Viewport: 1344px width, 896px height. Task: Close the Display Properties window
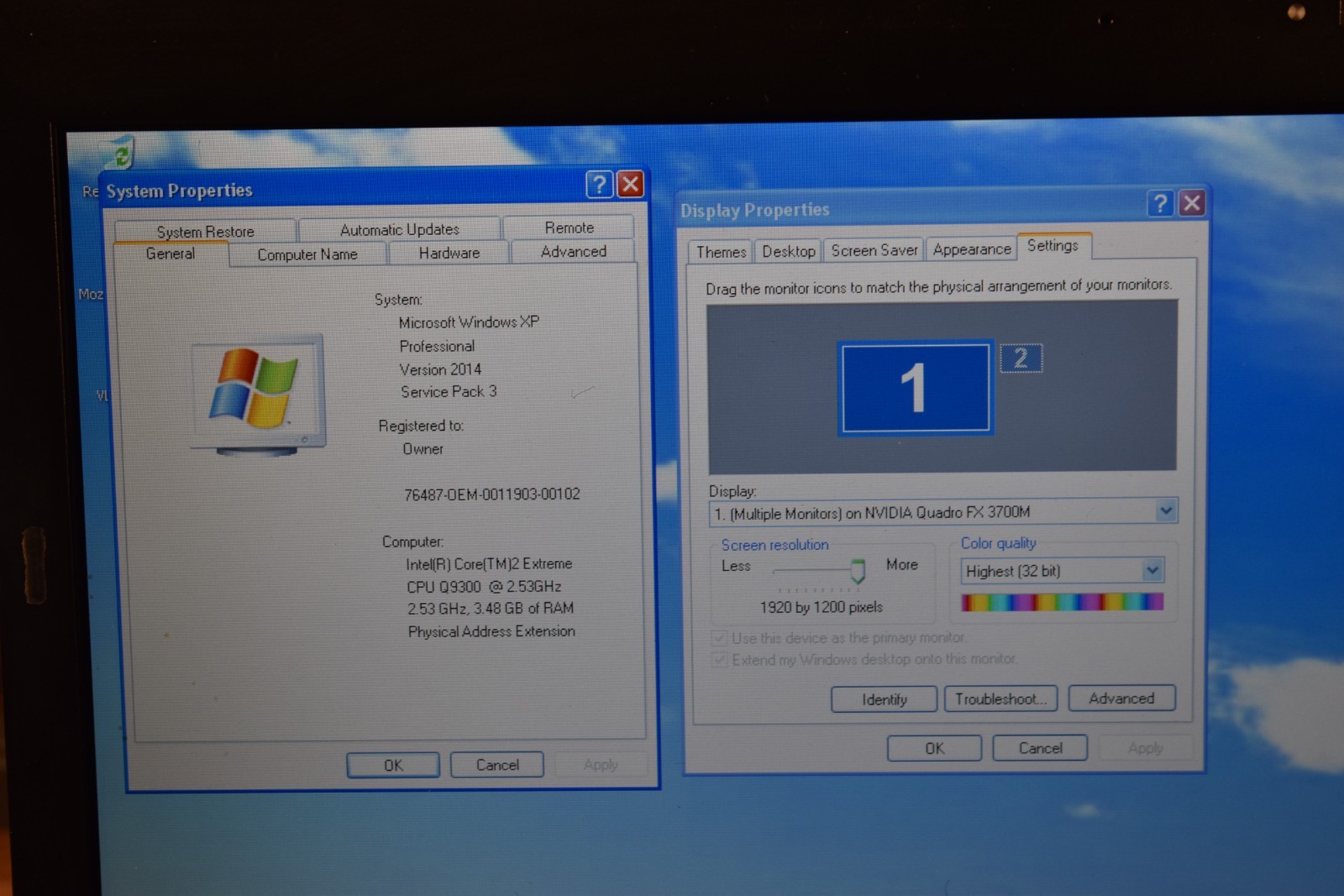coord(1191,202)
